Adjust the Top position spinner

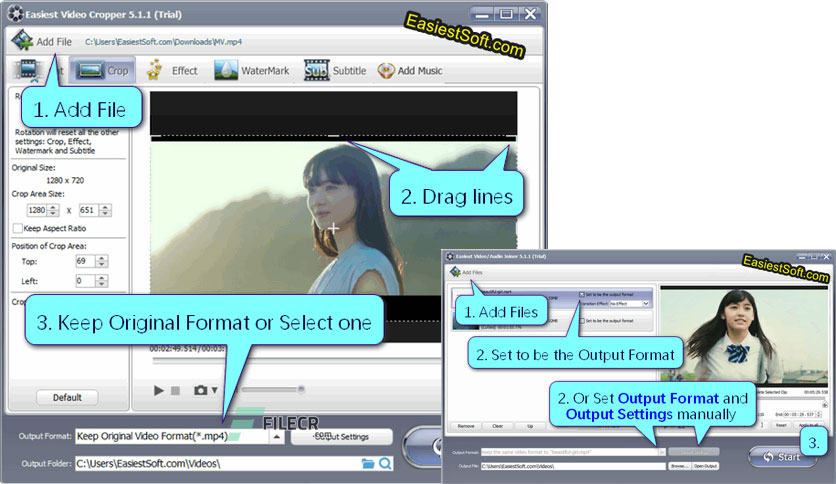(x=102, y=261)
